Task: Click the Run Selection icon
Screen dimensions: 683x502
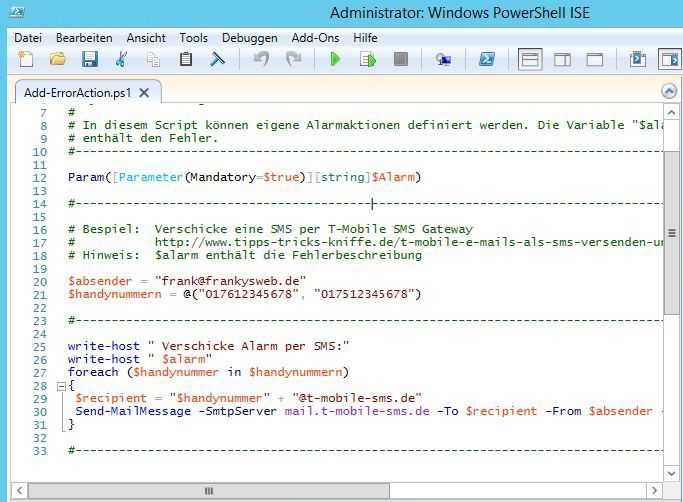Action: (368, 60)
